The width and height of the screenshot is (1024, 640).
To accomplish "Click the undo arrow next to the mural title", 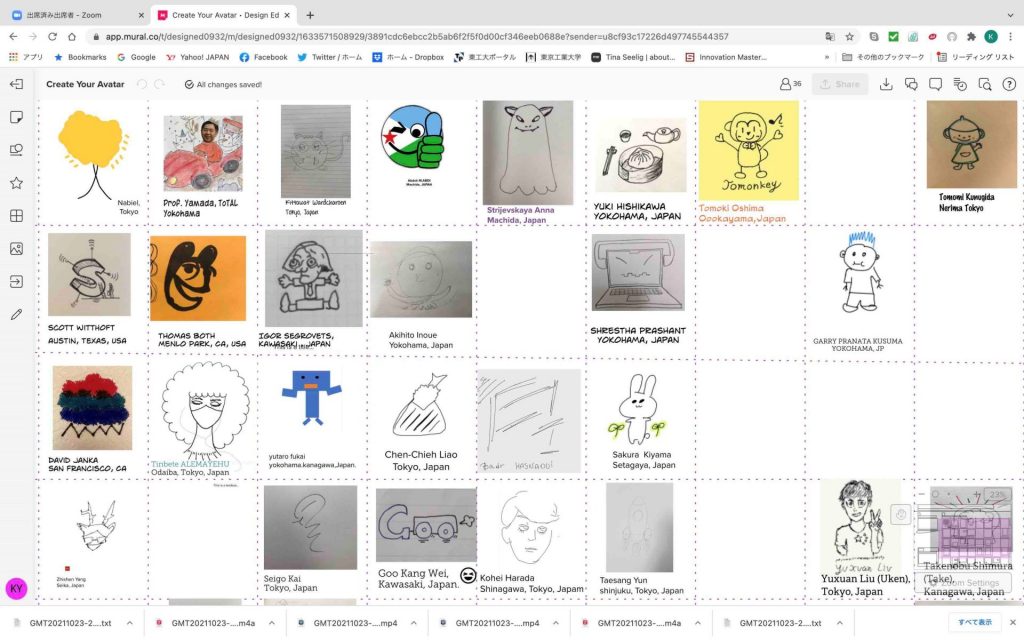I will [142, 84].
